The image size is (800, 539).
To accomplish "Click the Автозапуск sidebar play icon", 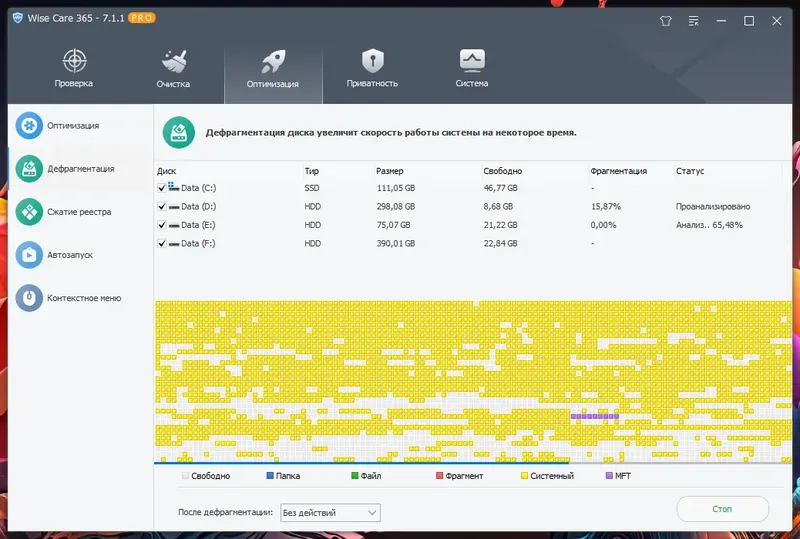I will tap(29, 255).
